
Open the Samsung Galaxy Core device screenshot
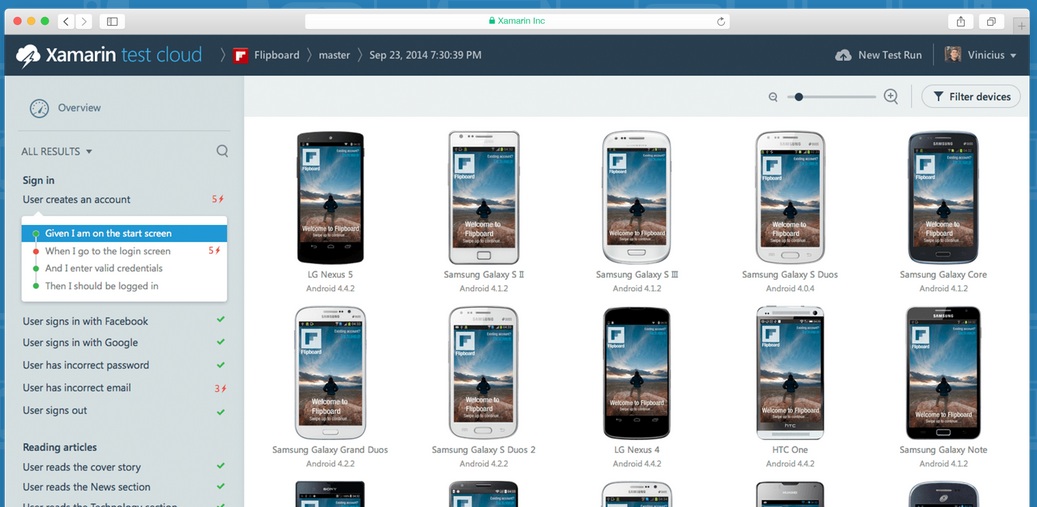coord(943,197)
